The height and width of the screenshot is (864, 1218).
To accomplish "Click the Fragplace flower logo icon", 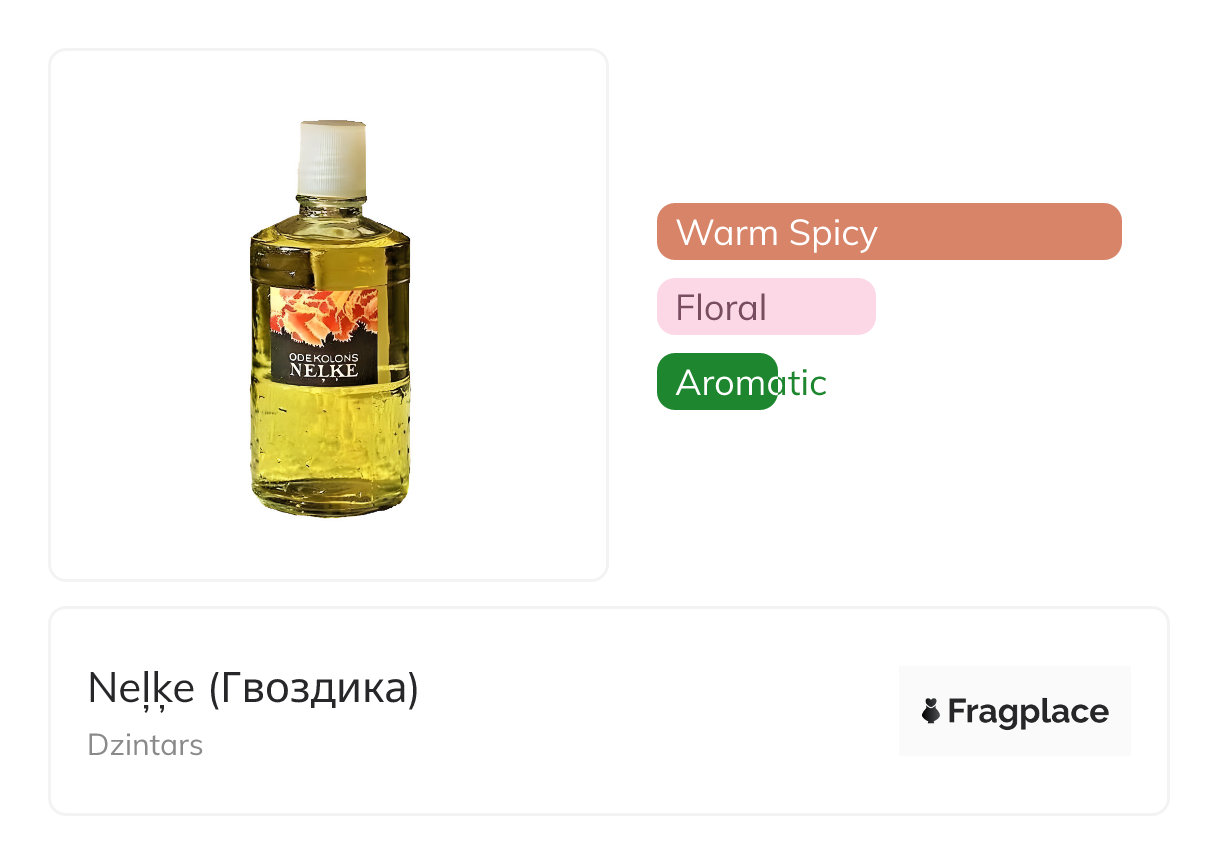I will coord(931,711).
